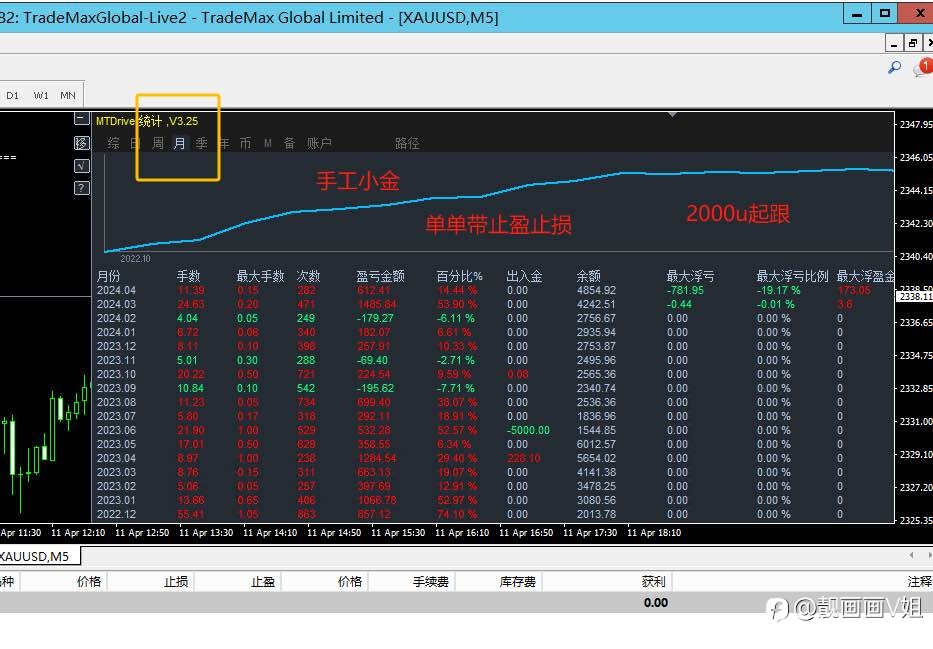This screenshot has width=933, height=649.
Task: Open the 综 summary statistics tab
Action: coord(114,143)
